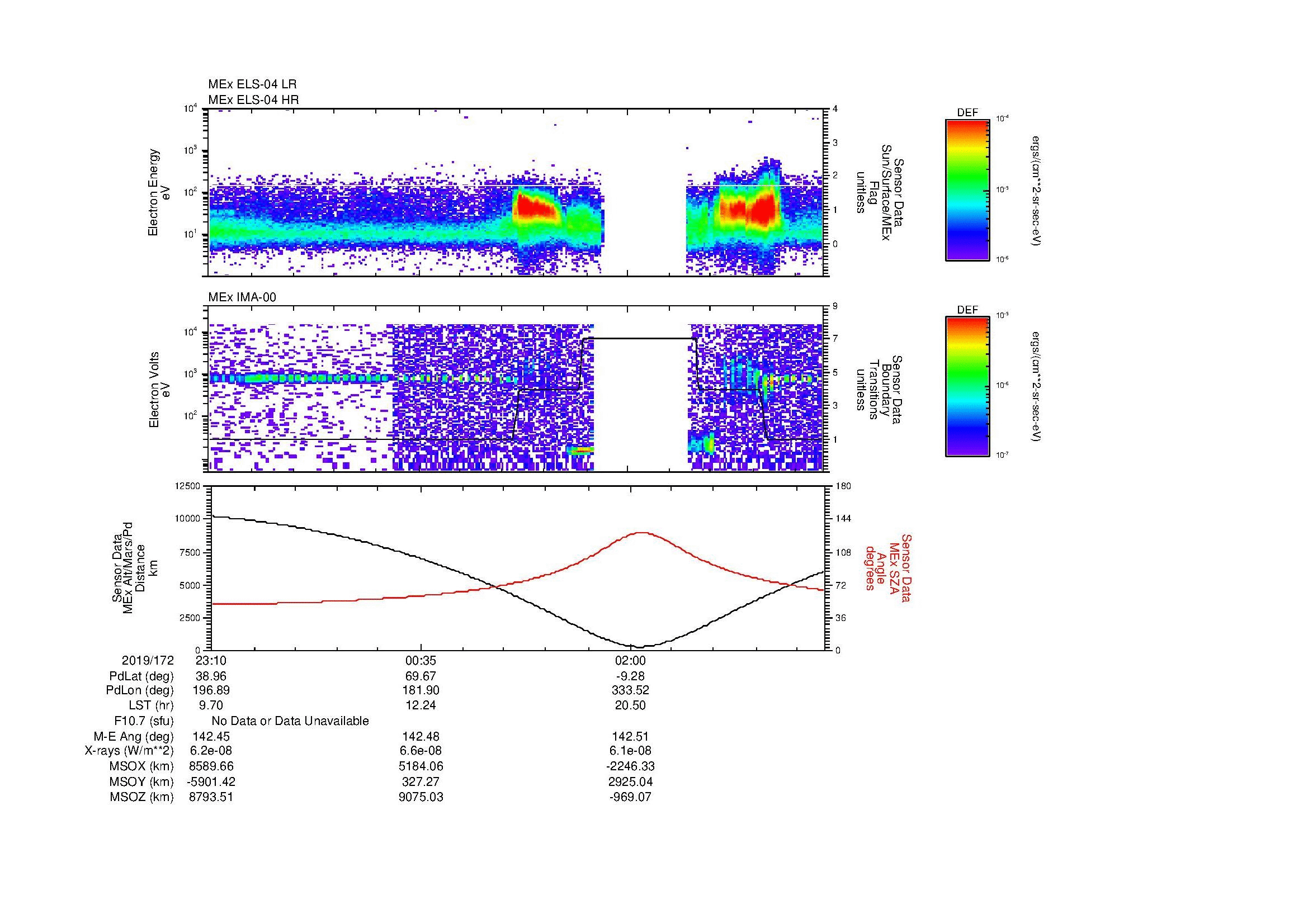
Task: Click the lower DEF color bar for IMA
Action: click(x=967, y=386)
